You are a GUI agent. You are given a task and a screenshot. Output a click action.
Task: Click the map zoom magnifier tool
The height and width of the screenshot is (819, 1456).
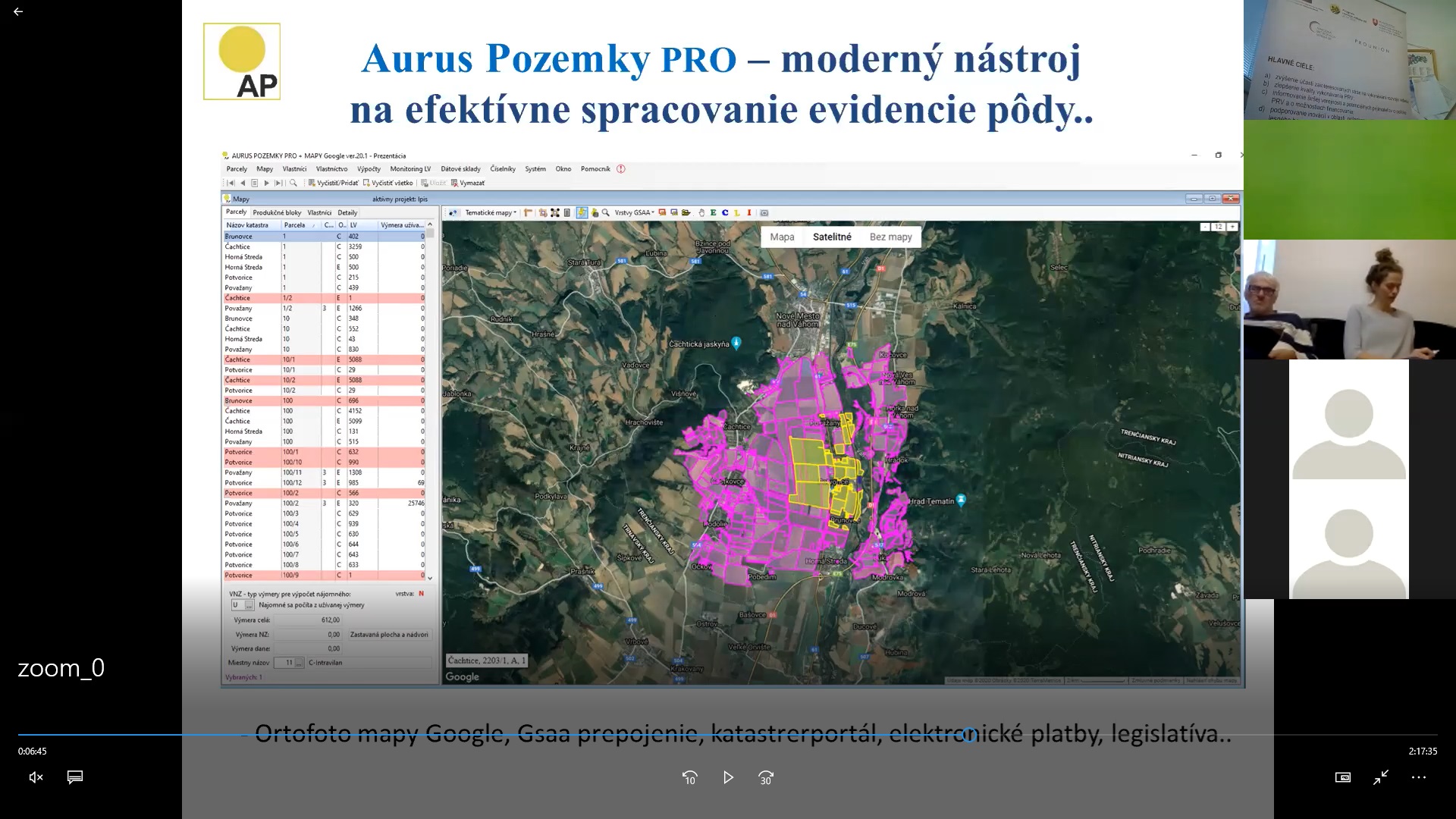[606, 213]
